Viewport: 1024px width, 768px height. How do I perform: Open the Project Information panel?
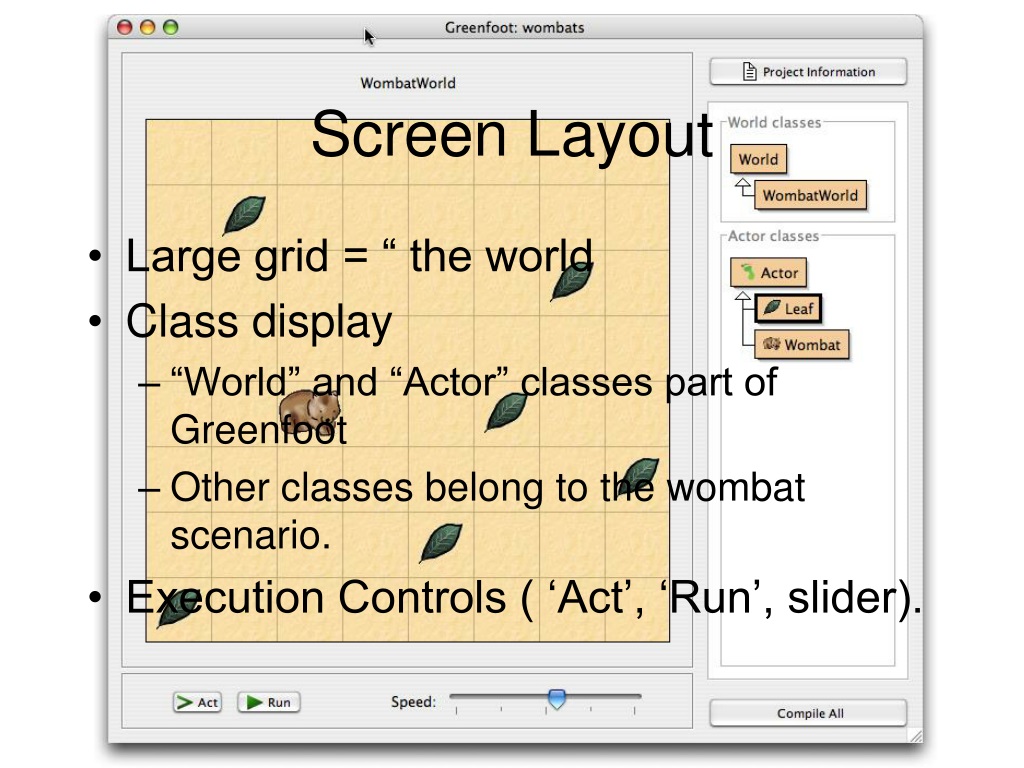[808, 72]
